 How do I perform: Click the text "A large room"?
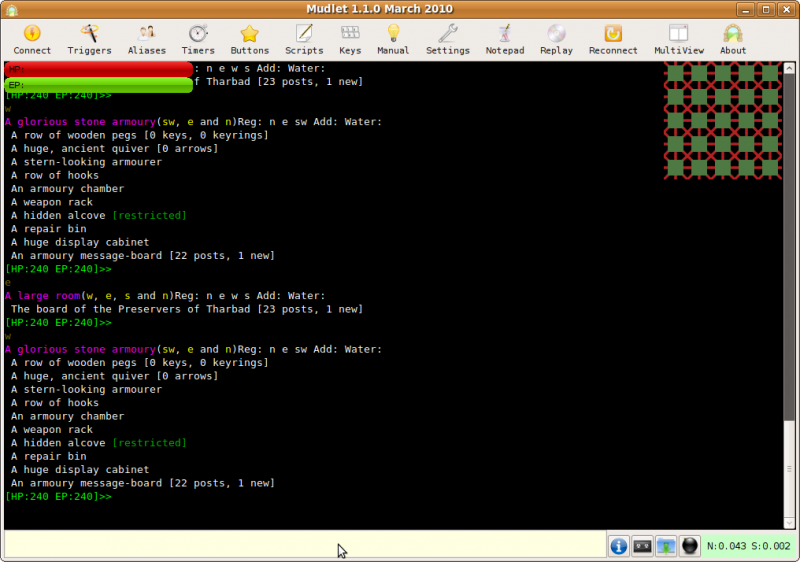(43, 296)
